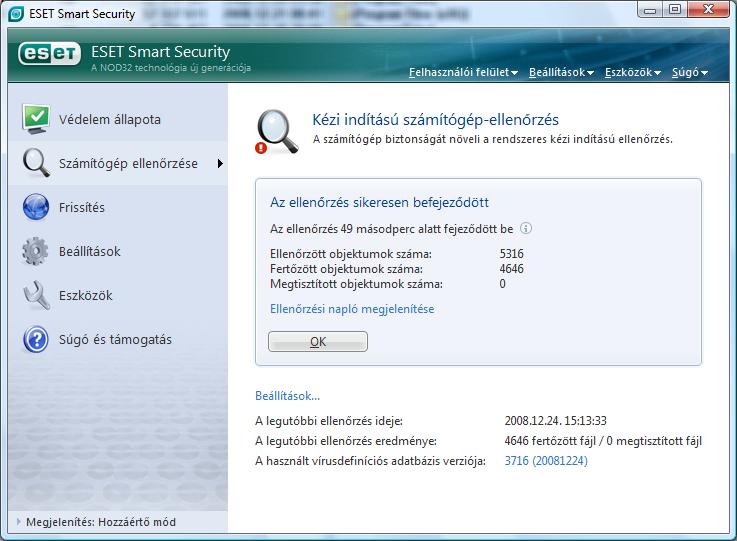Open the Eszközök sidebar section
This screenshot has height=541, width=737.
click(x=118, y=296)
